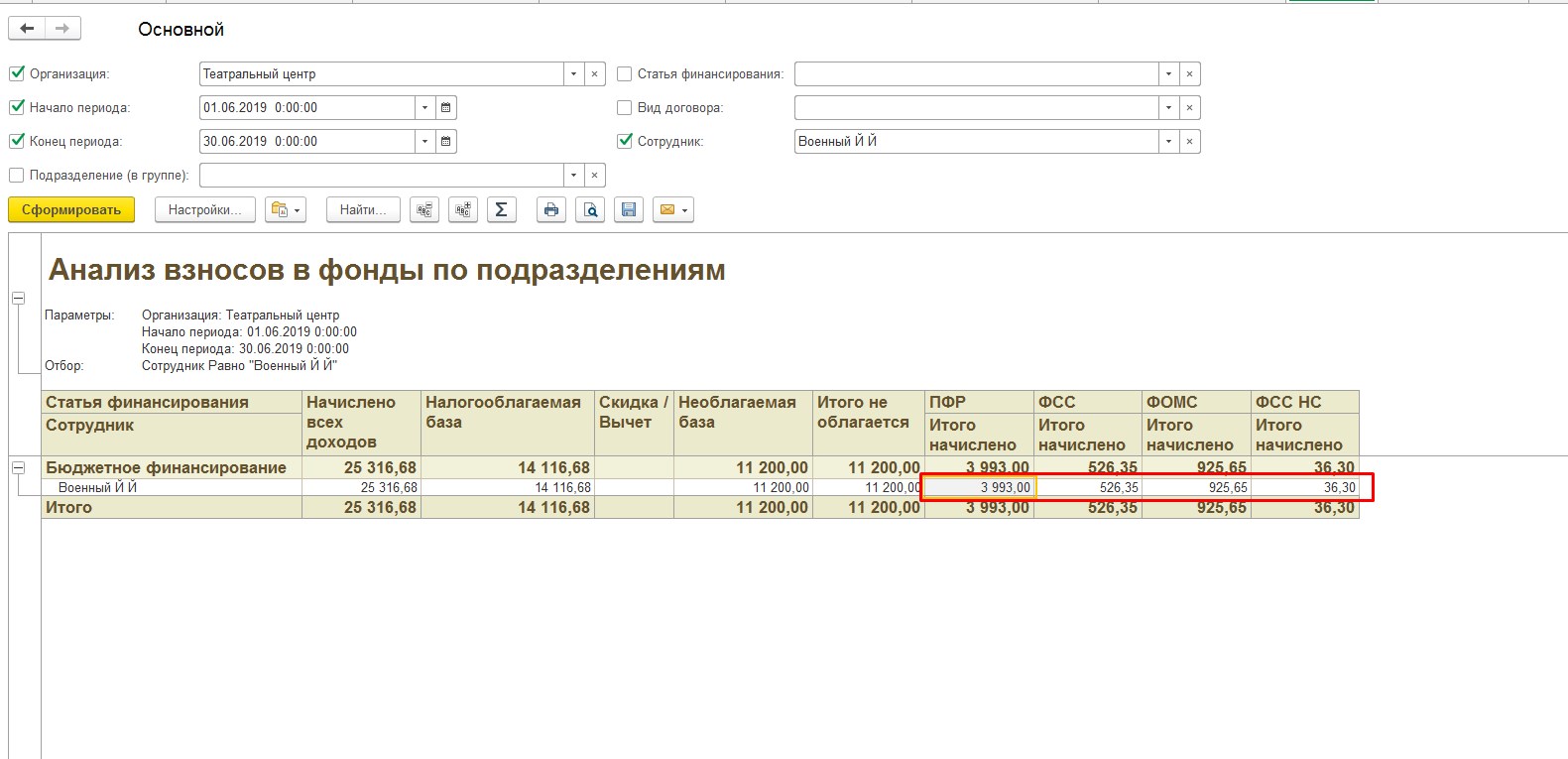The image size is (1568, 759).
Task: Click the forward navigation arrow
Action: pos(62,29)
